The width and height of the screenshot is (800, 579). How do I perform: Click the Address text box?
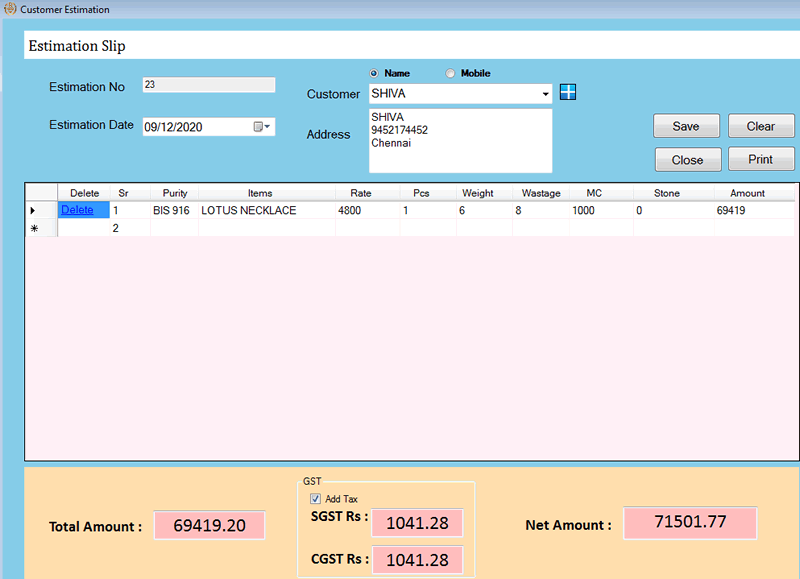coord(460,141)
